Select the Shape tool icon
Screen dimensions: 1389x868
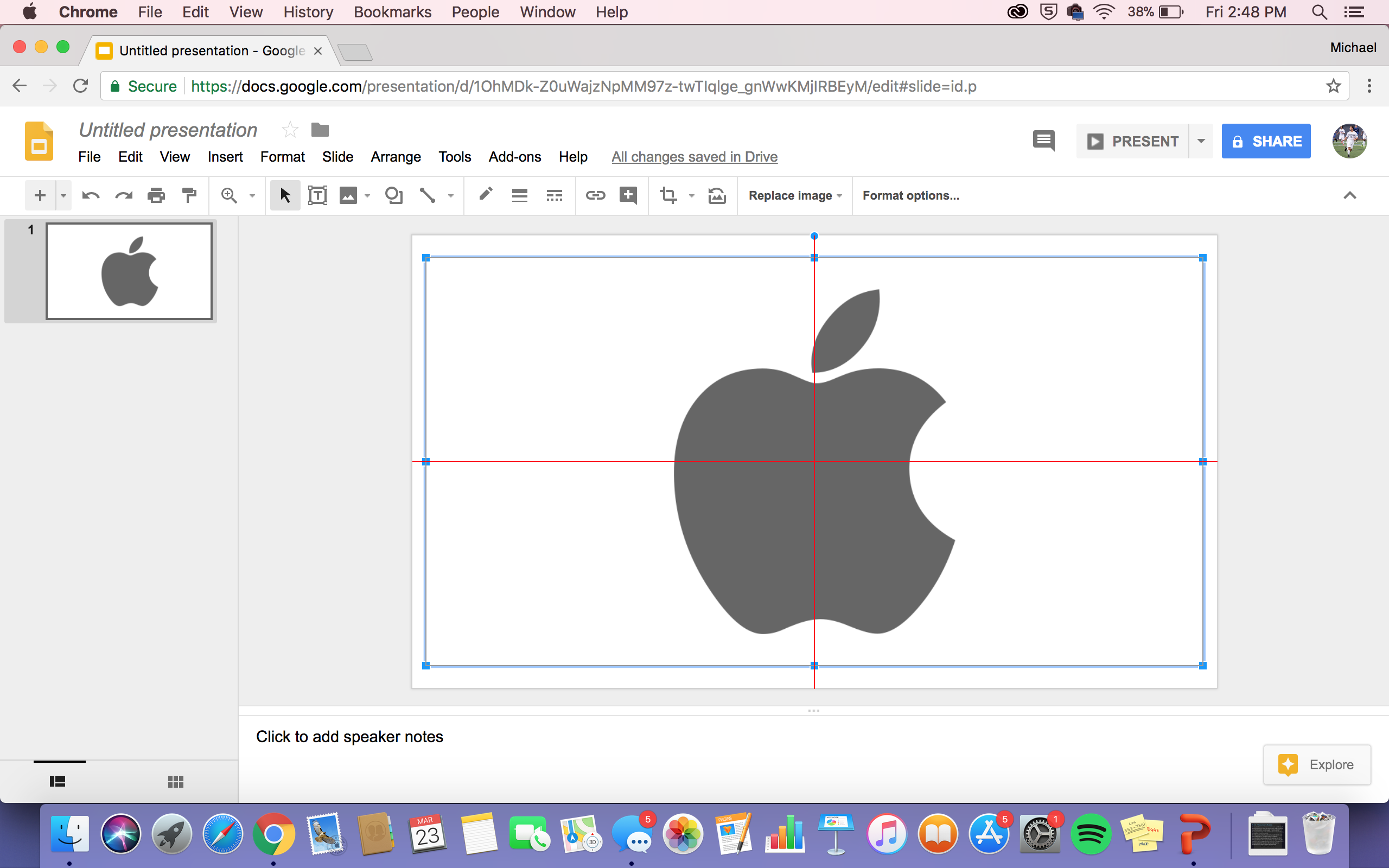394,196
